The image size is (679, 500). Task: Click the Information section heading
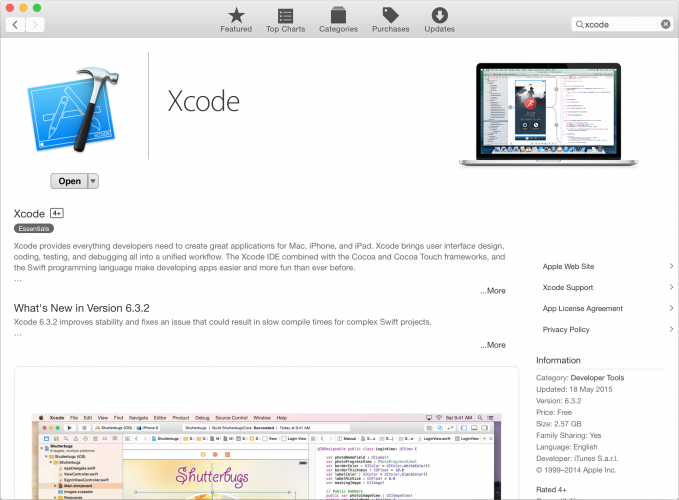(558, 360)
